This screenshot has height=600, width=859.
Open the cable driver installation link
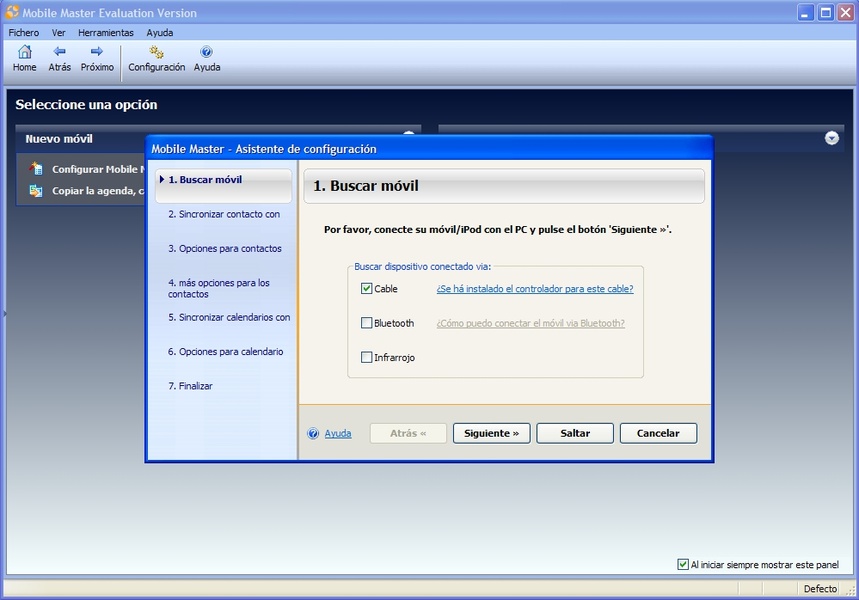click(535, 289)
